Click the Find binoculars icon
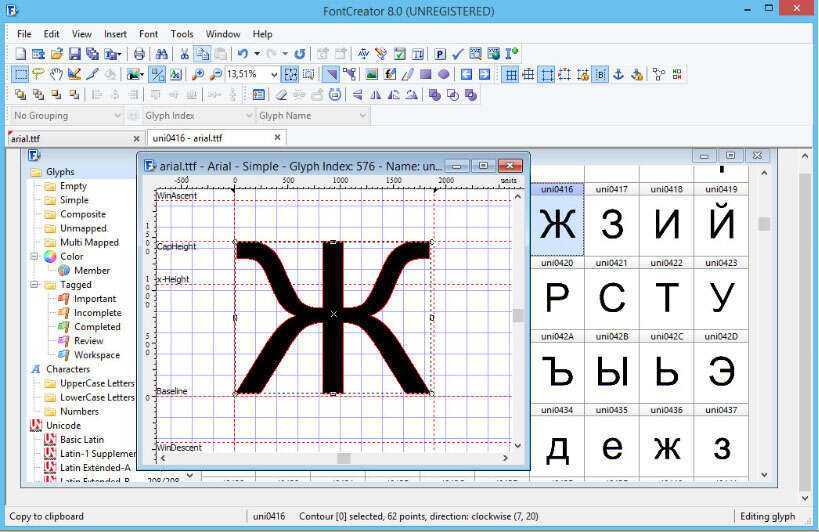Image resolution: width=819 pixels, height=532 pixels. point(161,54)
